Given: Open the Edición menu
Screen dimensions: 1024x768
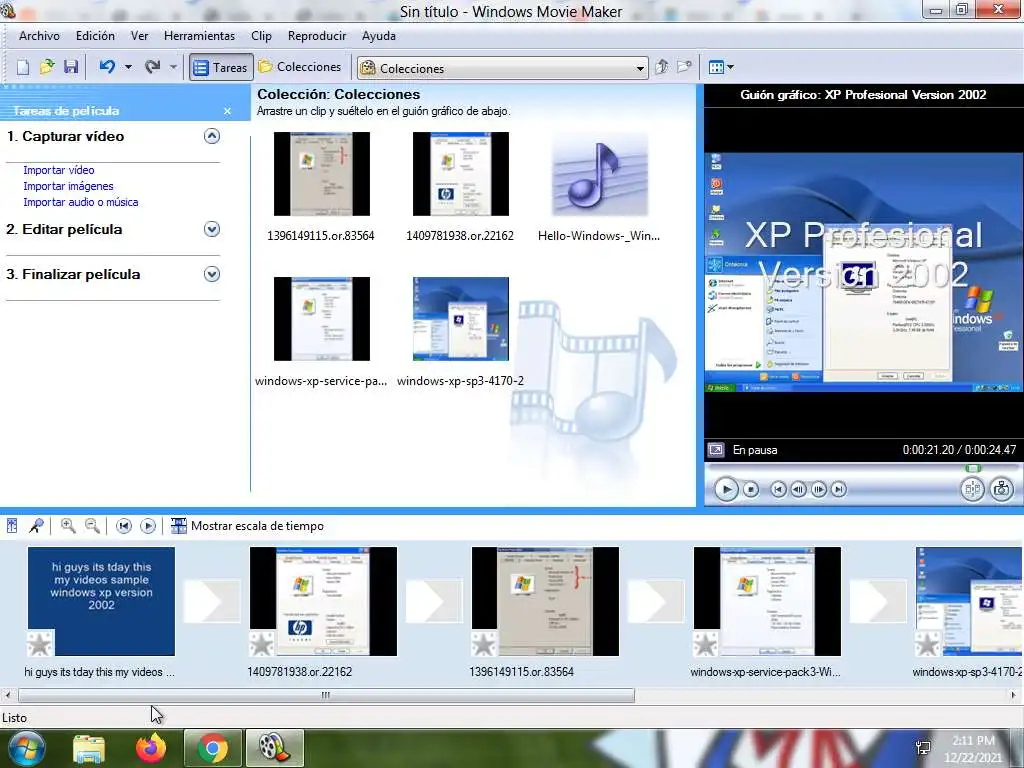Looking at the screenshot, I should [95, 36].
